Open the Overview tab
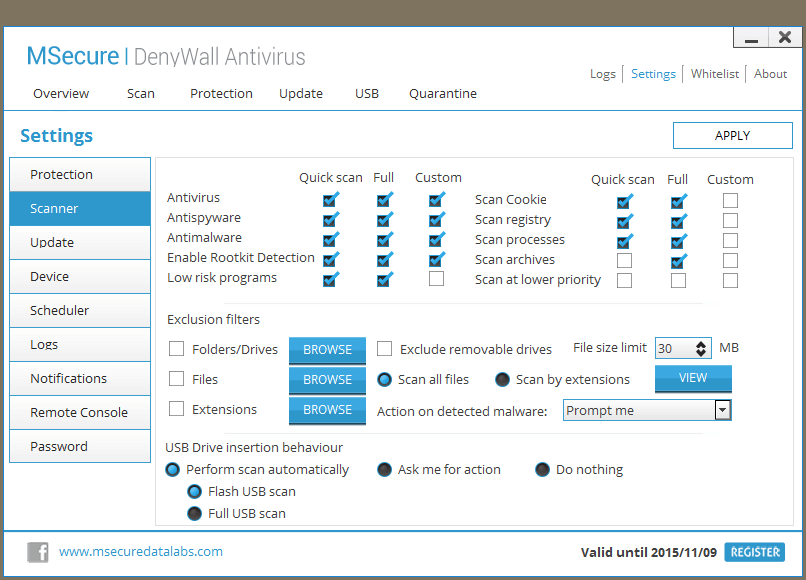 click(61, 94)
